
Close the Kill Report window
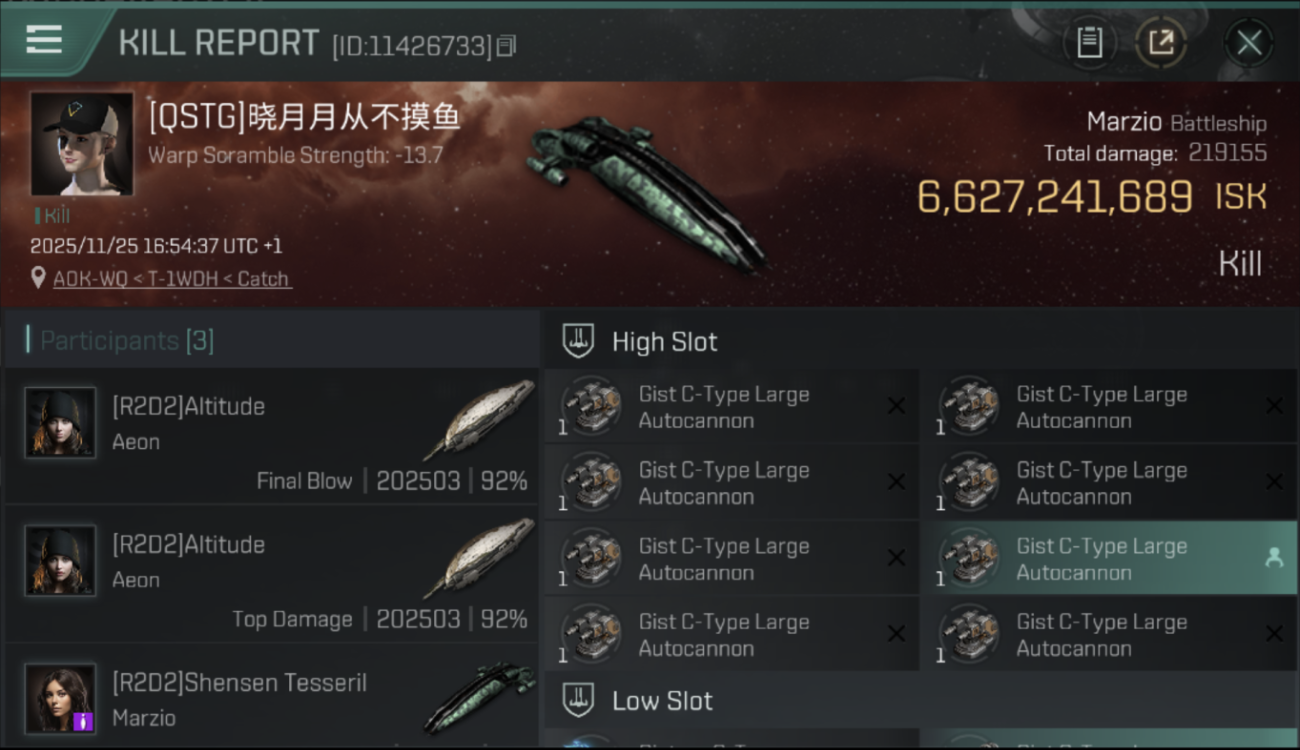1249,42
